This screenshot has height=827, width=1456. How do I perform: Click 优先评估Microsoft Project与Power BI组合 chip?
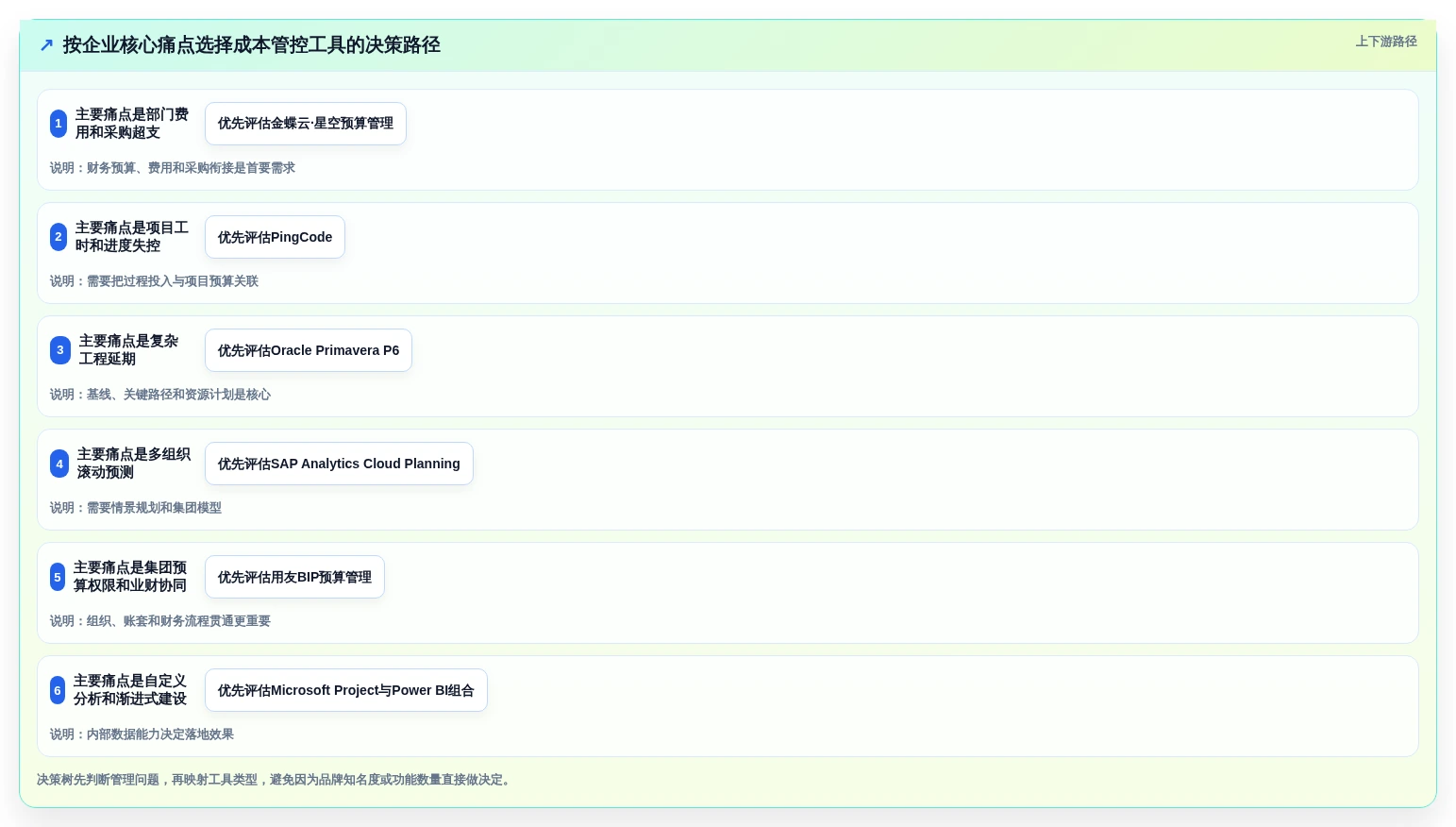[346, 690]
